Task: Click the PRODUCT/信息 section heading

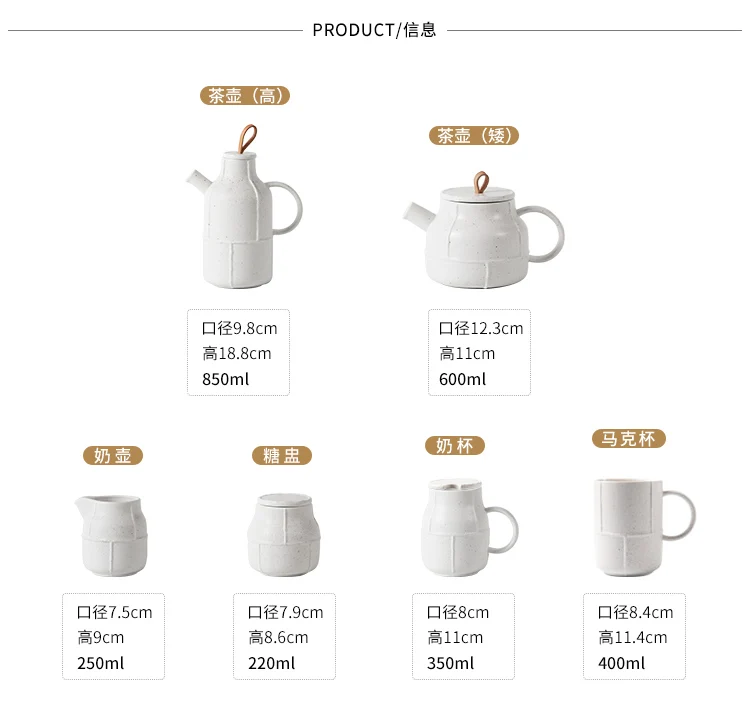Action: [375, 30]
